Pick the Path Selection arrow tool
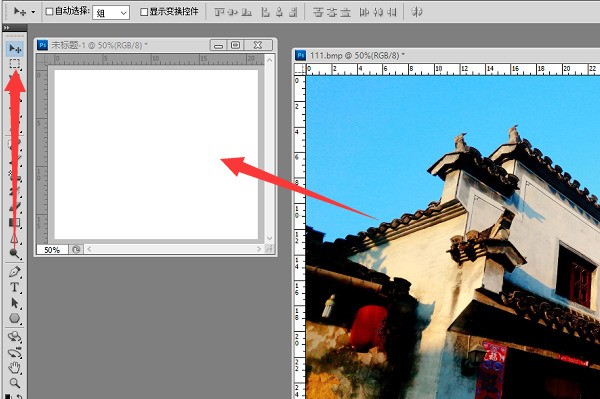This screenshot has height=399, width=600. coord(15,303)
